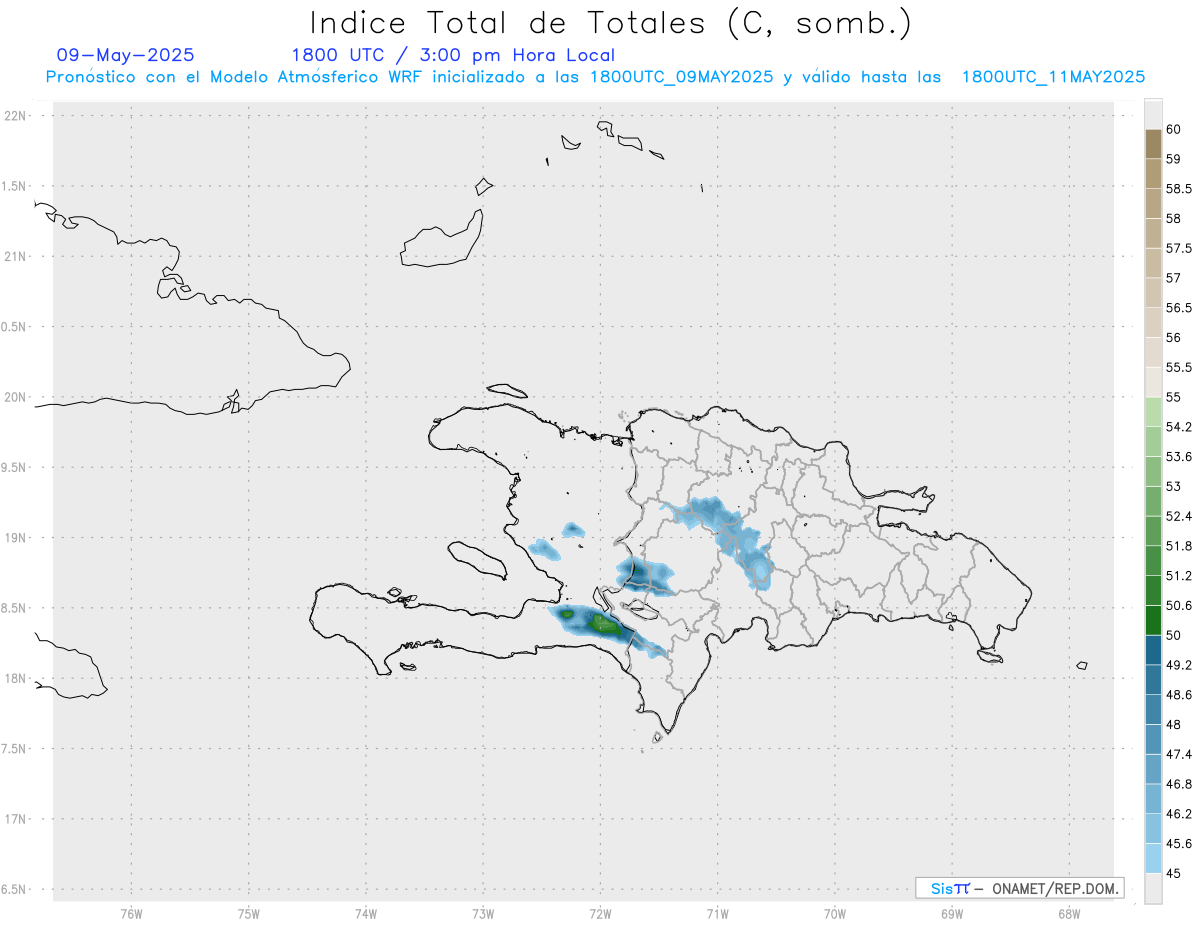Click the '72W' longitude label
Screen dimensions: 1200x927
[600, 914]
